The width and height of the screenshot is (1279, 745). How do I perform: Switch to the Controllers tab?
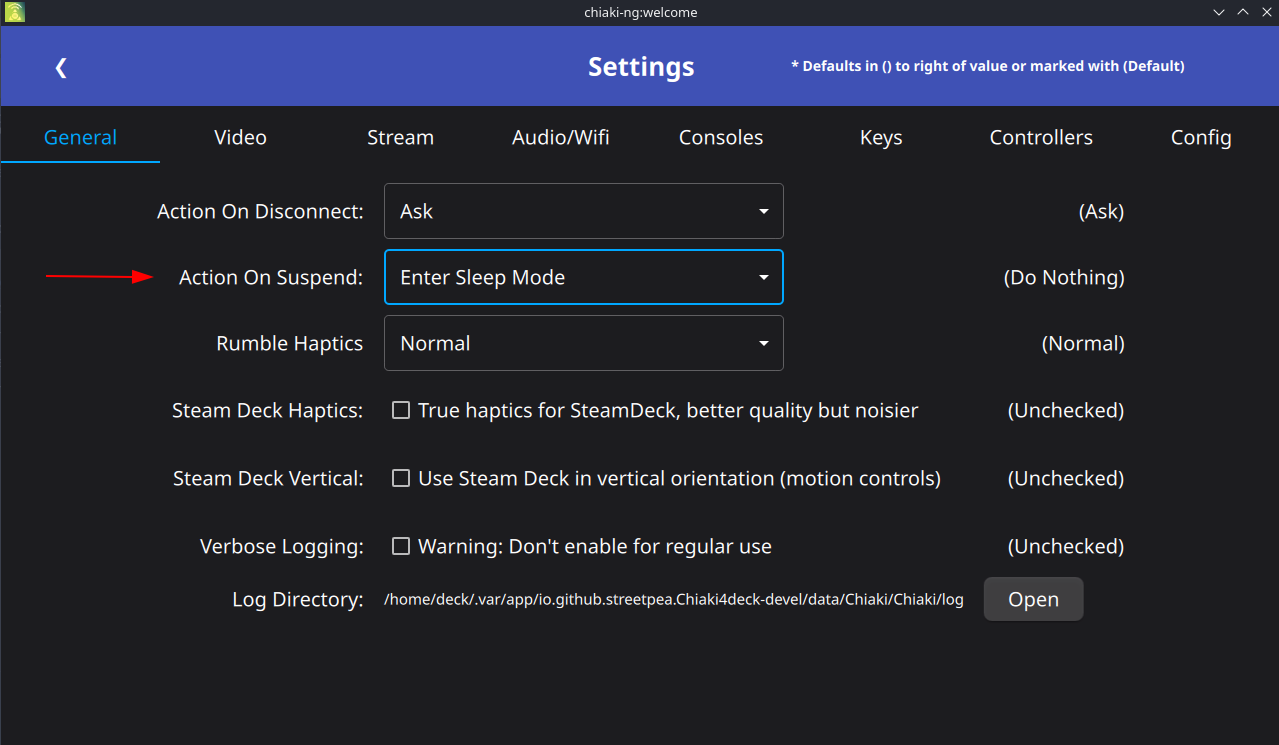tap(1041, 137)
